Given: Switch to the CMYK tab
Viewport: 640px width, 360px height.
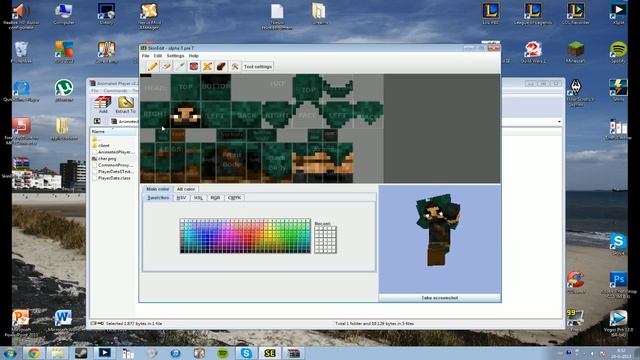Looking at the screenshot, I should pyautogui.click(x=234, y=198).
